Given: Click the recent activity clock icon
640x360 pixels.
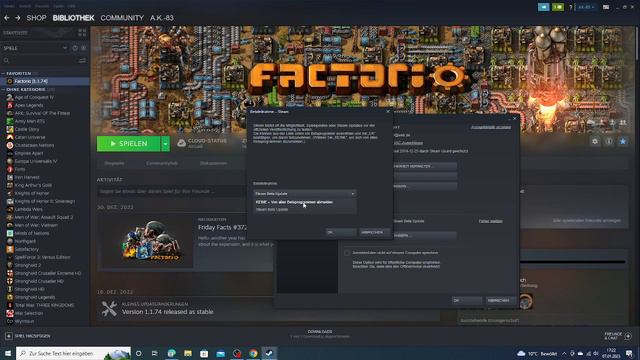Looking at the screenshot, I should pyautogui.click(x=75, y=48).
